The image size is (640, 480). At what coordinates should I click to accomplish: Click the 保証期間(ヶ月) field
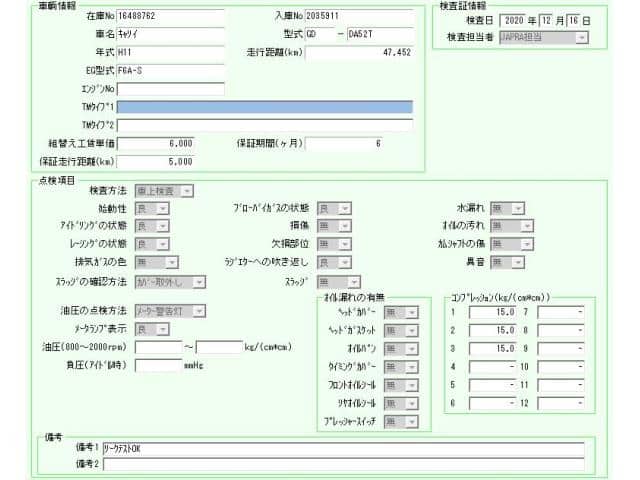coord(344,144)
